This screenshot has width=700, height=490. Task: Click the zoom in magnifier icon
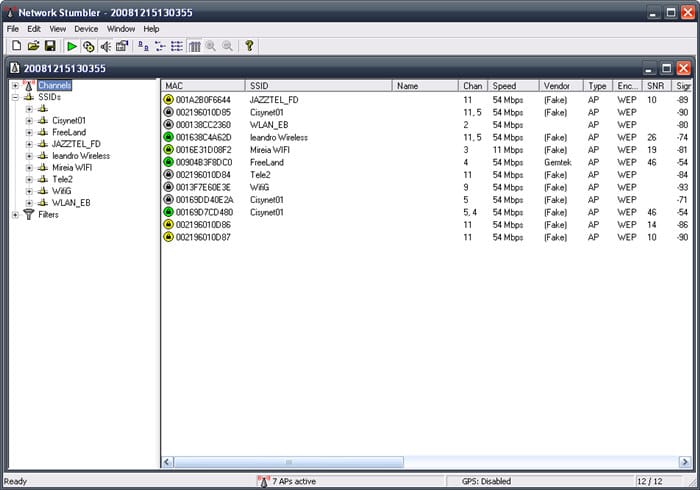coord(211,46)
